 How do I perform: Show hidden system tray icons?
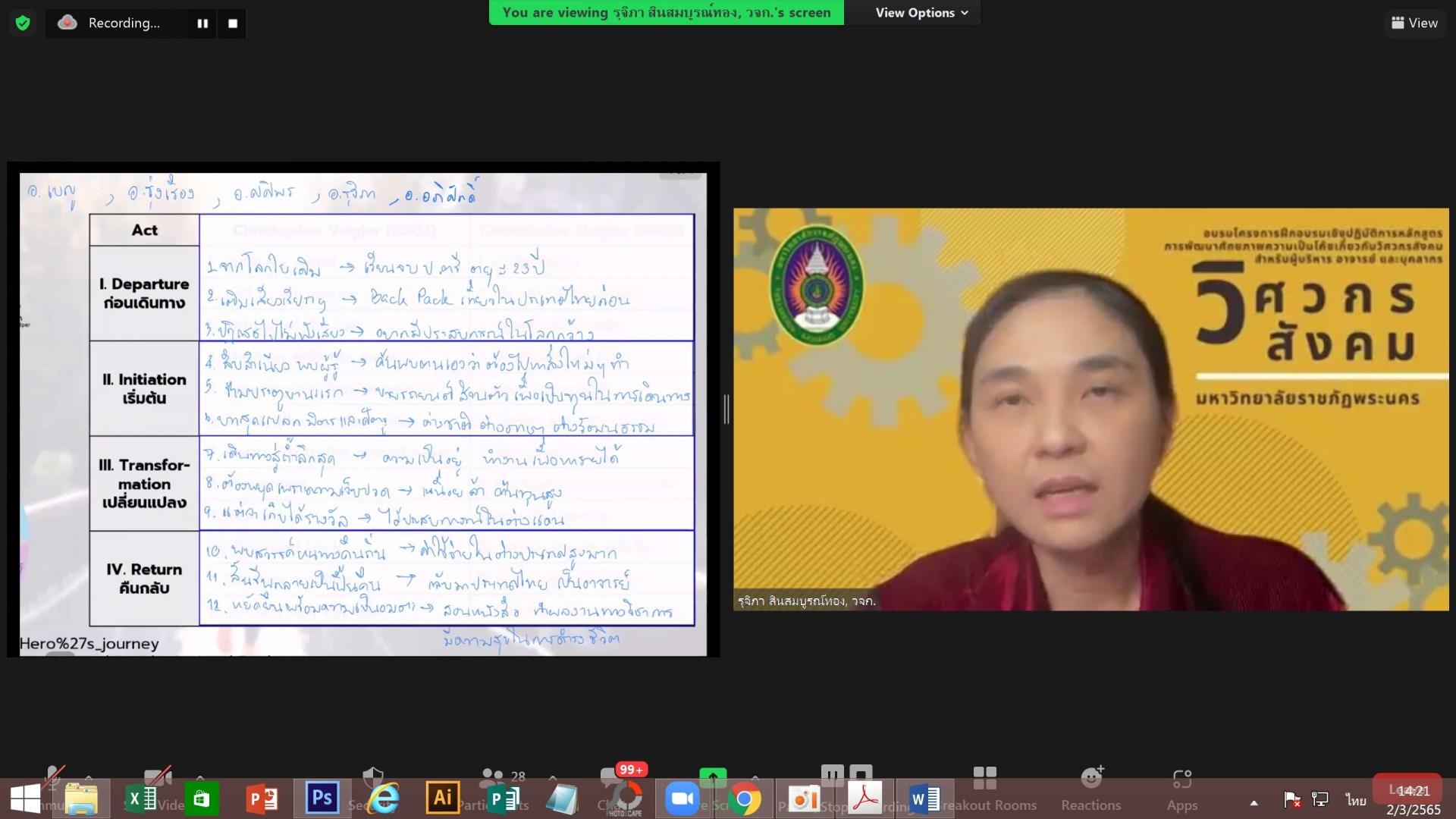click(1254, 802)
